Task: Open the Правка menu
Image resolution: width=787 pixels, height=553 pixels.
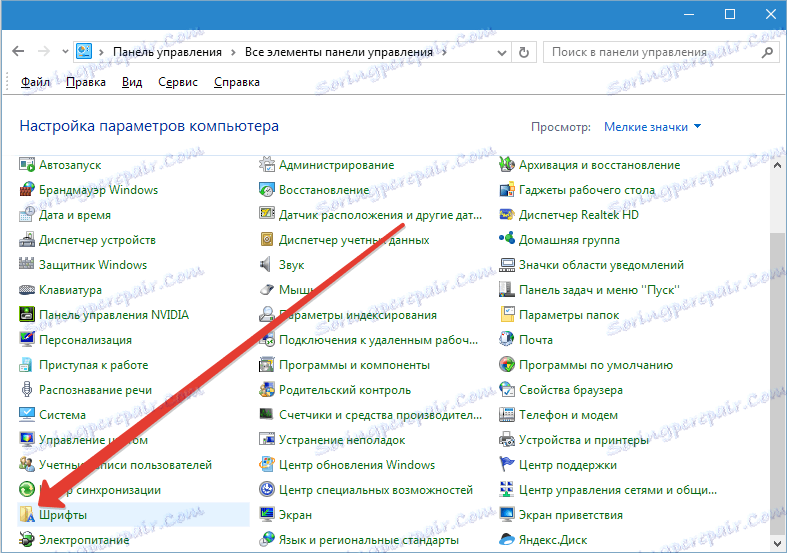Action: point(86,82)
